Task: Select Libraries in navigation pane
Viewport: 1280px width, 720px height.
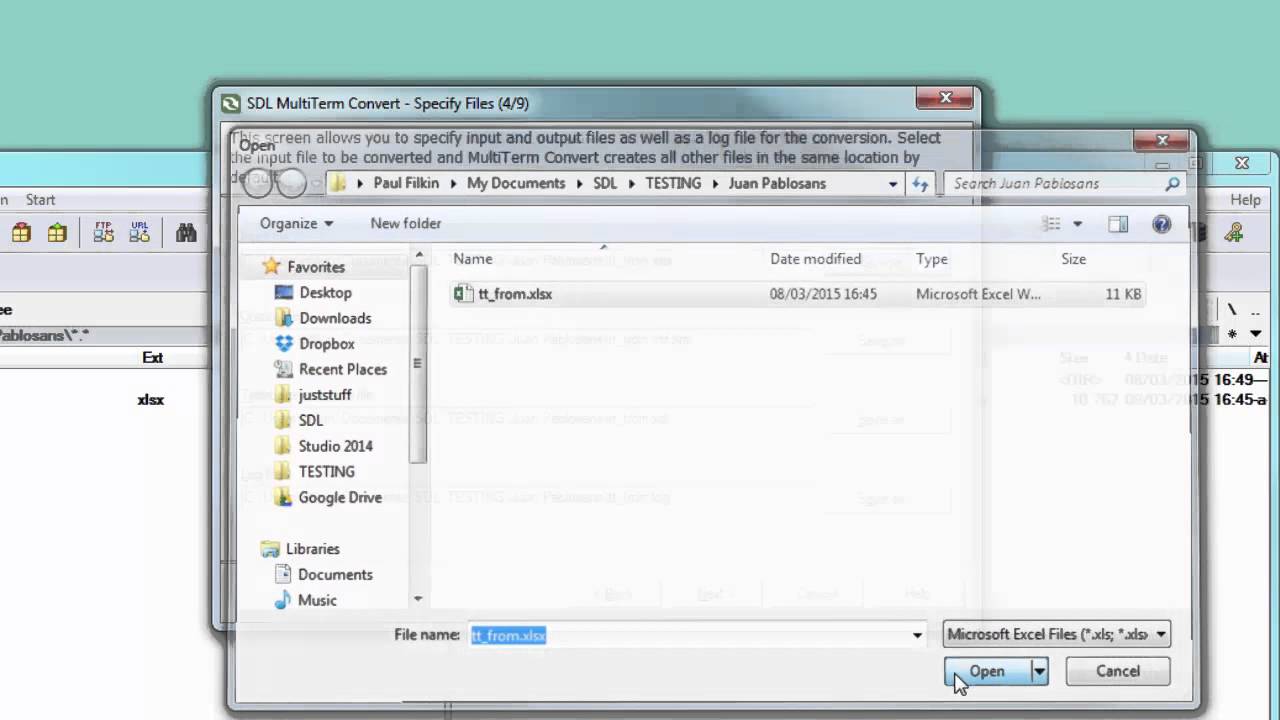Action: (x=312, y=549)
